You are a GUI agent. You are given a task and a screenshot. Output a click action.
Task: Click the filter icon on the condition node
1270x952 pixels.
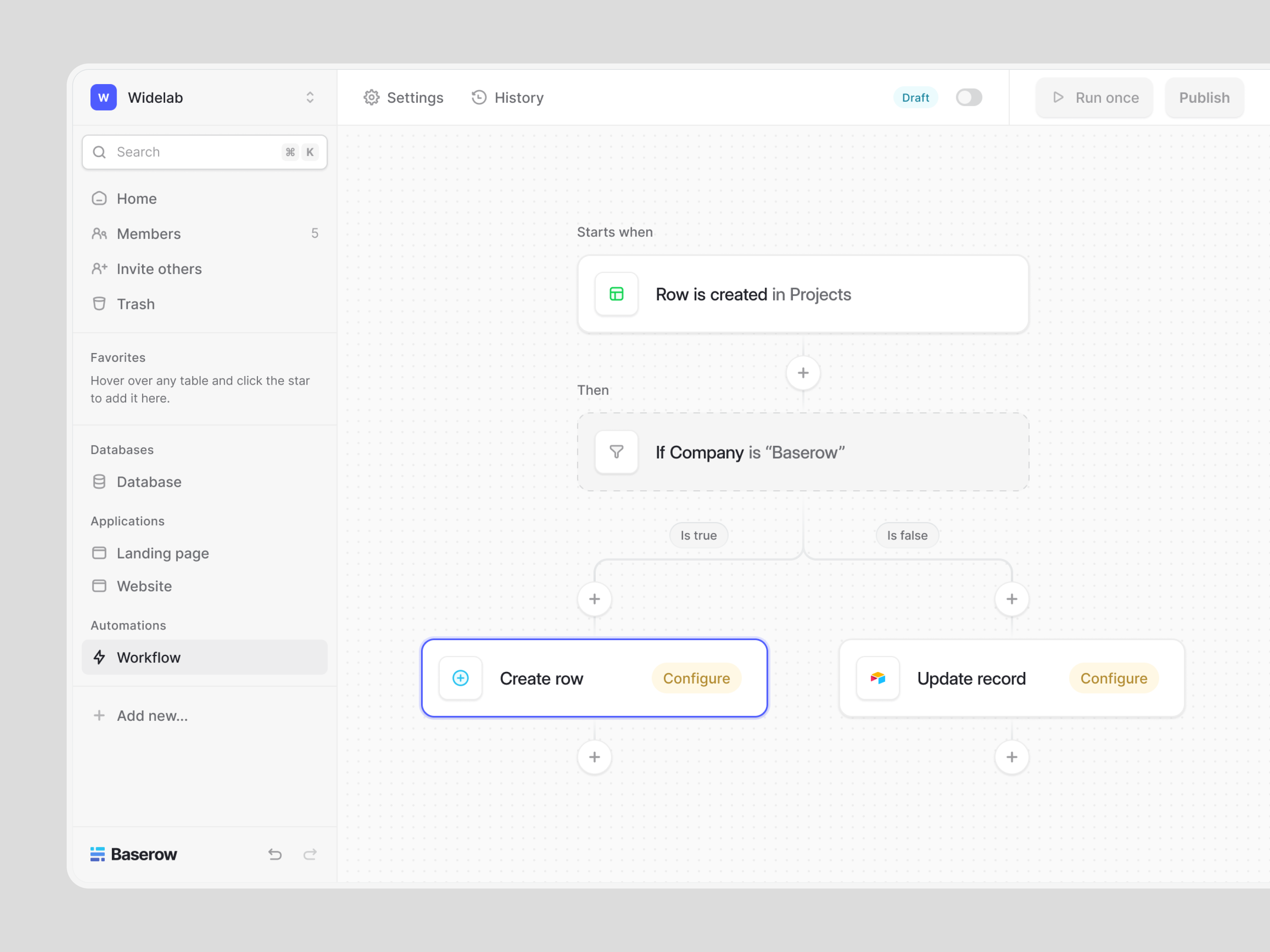click(x=616, y=452)
